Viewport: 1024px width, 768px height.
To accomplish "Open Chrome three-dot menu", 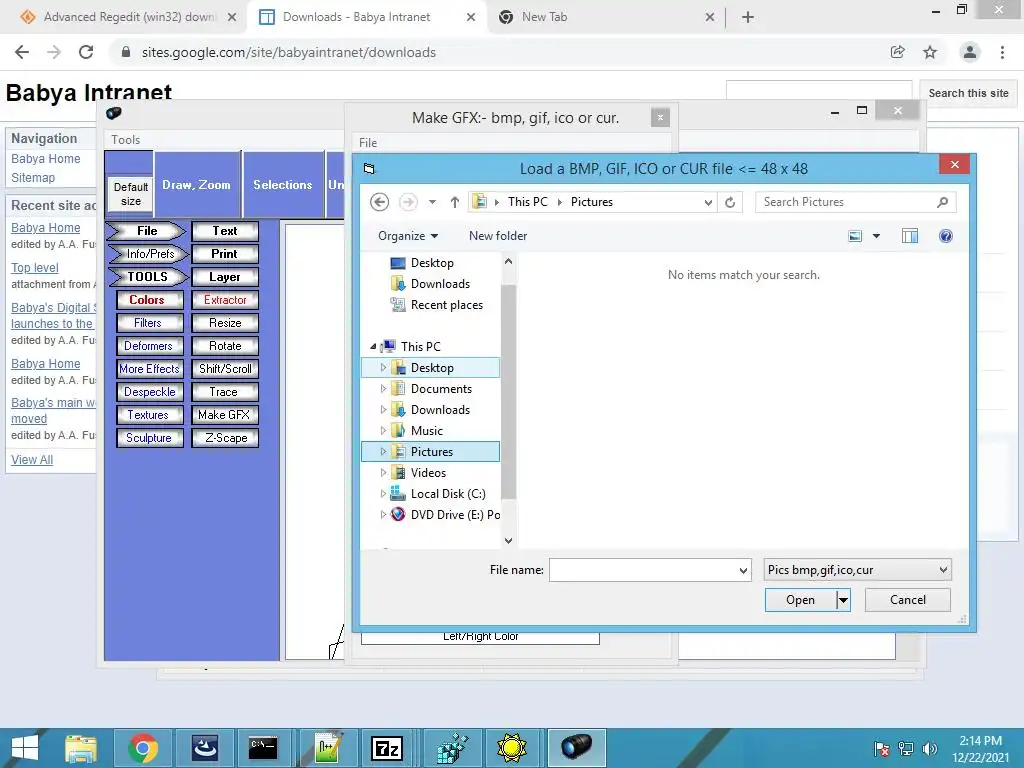I will tap(1002, 52).
